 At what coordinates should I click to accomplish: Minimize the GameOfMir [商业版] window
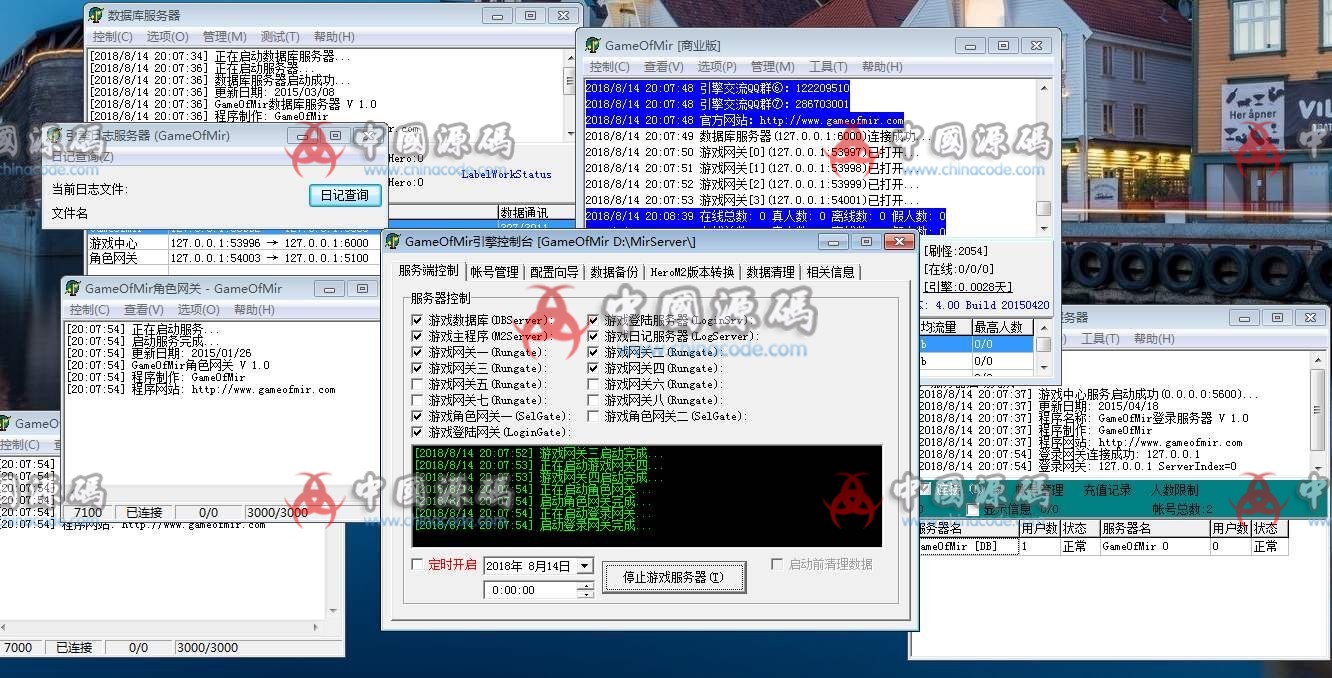tap(969, 45)
